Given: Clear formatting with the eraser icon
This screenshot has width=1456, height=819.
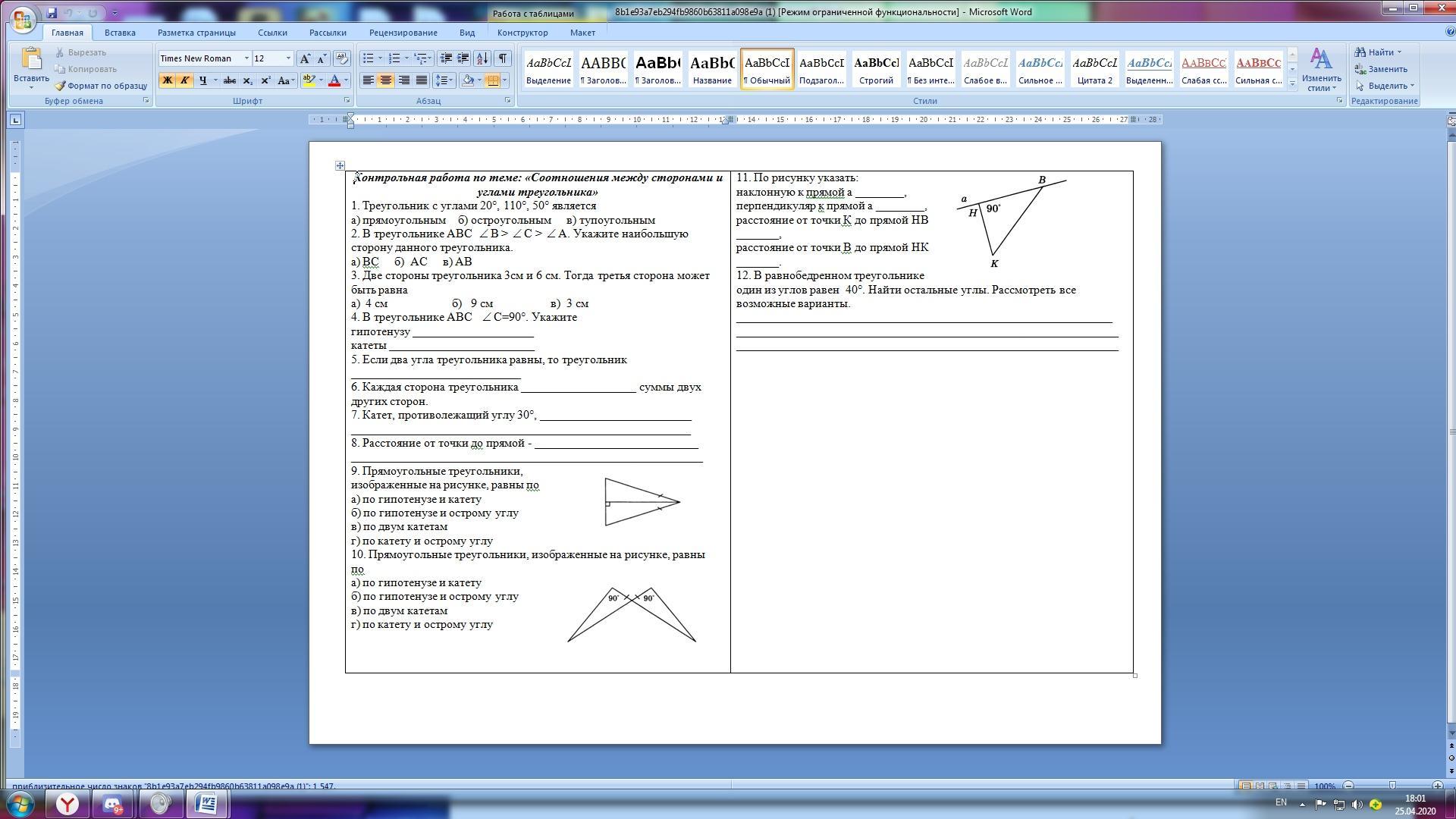Looking at the screenshot, I should tap(341, 58).
